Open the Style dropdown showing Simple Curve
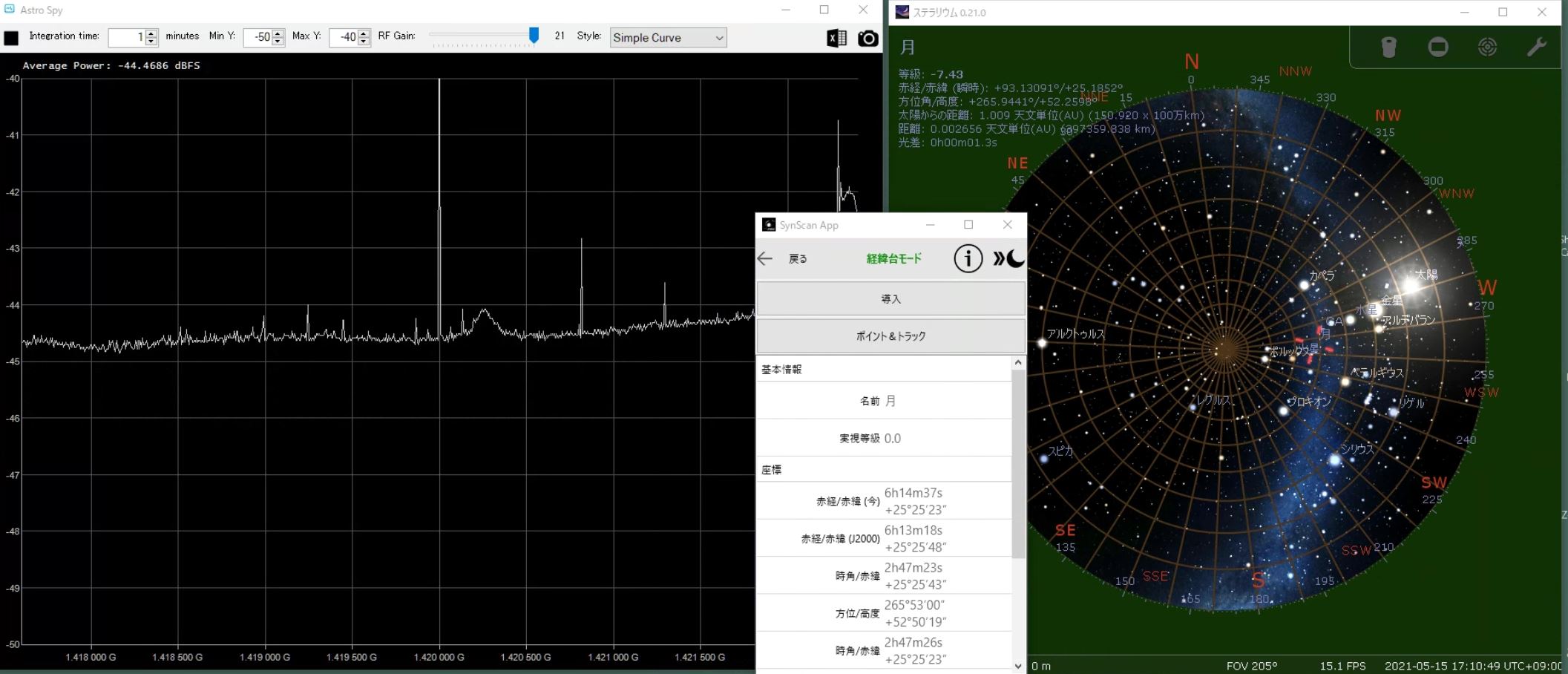 coord(668,38)
